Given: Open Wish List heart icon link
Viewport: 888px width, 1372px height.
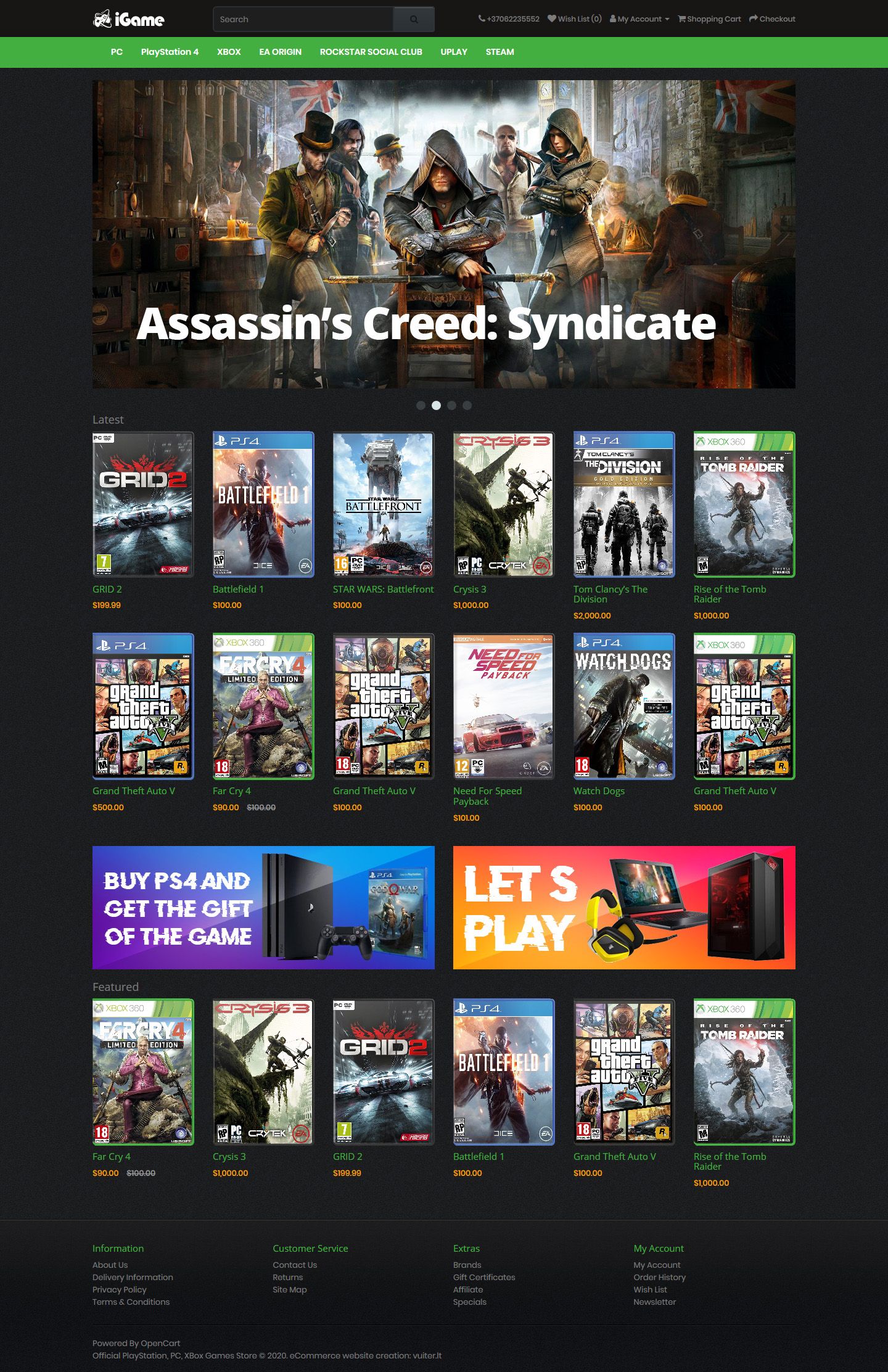Looking at the screenshot, I should click(574, 18).
